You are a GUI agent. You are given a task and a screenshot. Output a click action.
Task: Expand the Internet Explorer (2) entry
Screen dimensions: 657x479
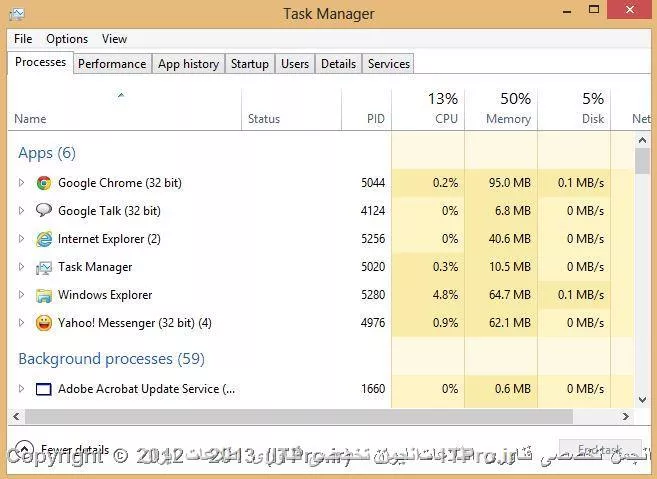point(21,239)
